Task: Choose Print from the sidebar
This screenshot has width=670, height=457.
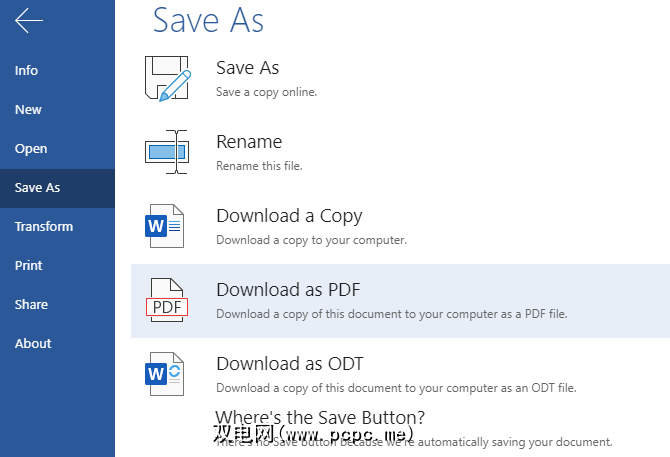Action: (x=29, y=265)
